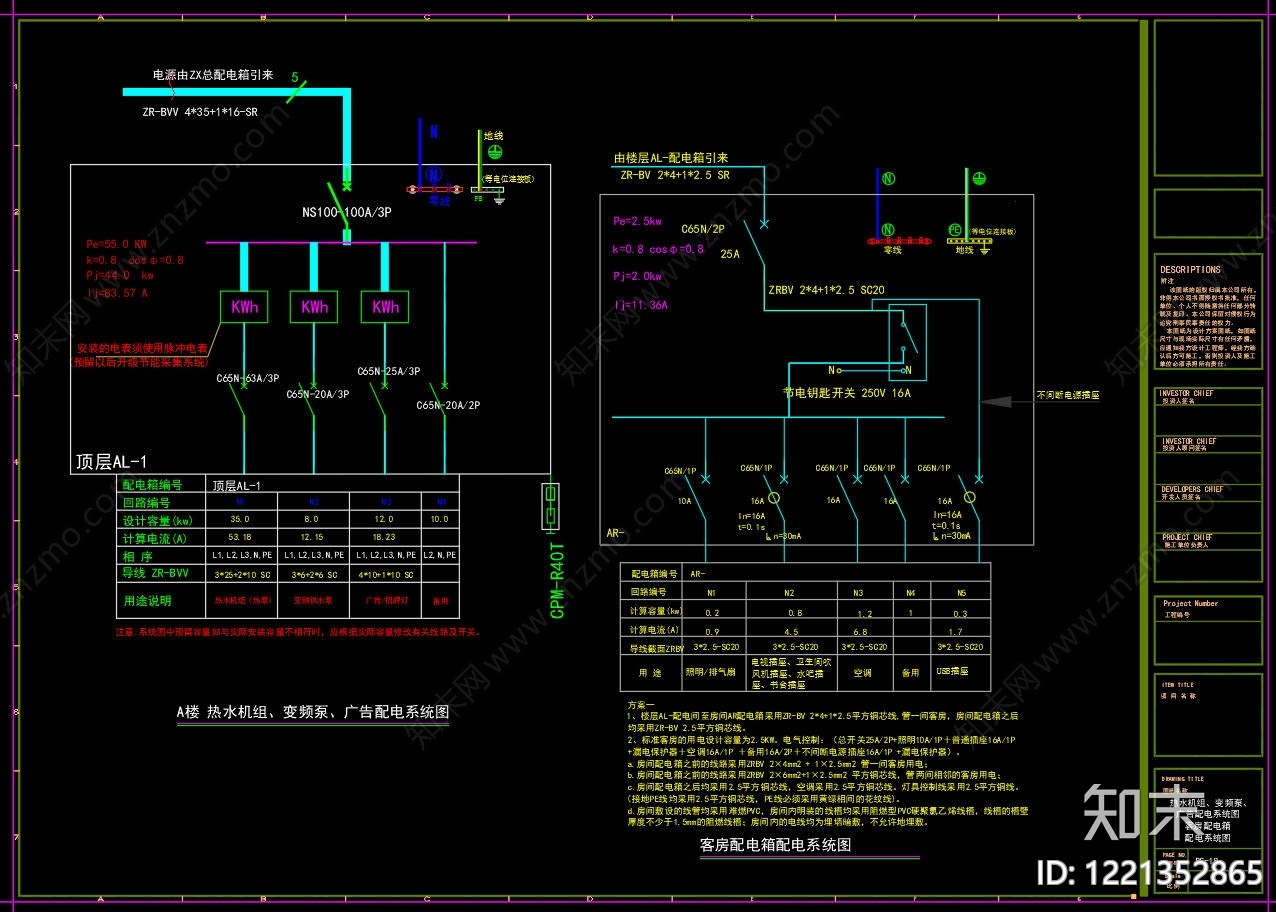
Task: Select the KWh meter box above C65N-63A/3P
Action: [x=244, y=307]
